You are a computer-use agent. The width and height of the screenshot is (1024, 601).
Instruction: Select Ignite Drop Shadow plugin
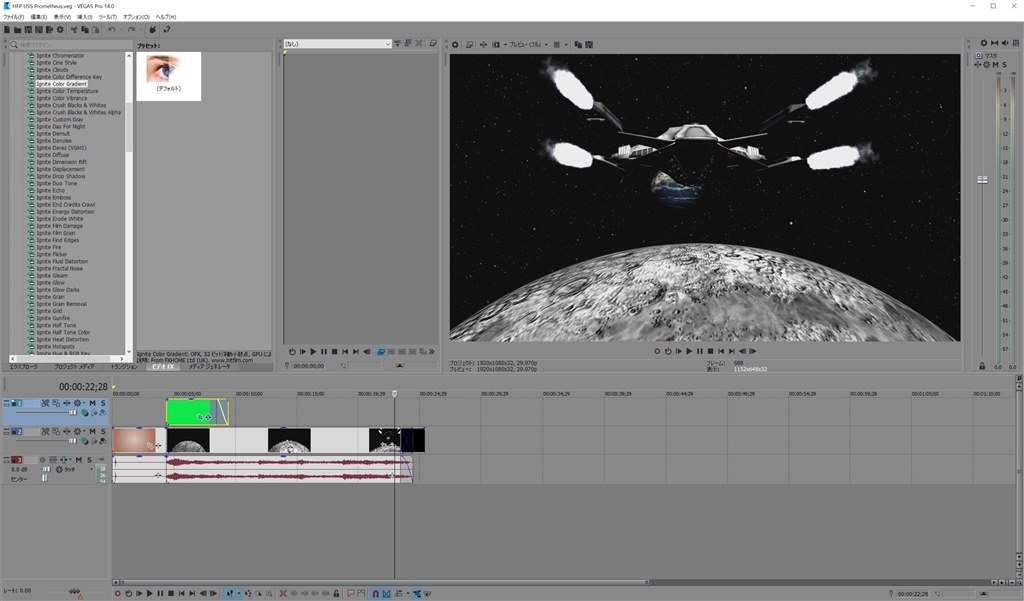pyautogui.click(x=61, y=176)
